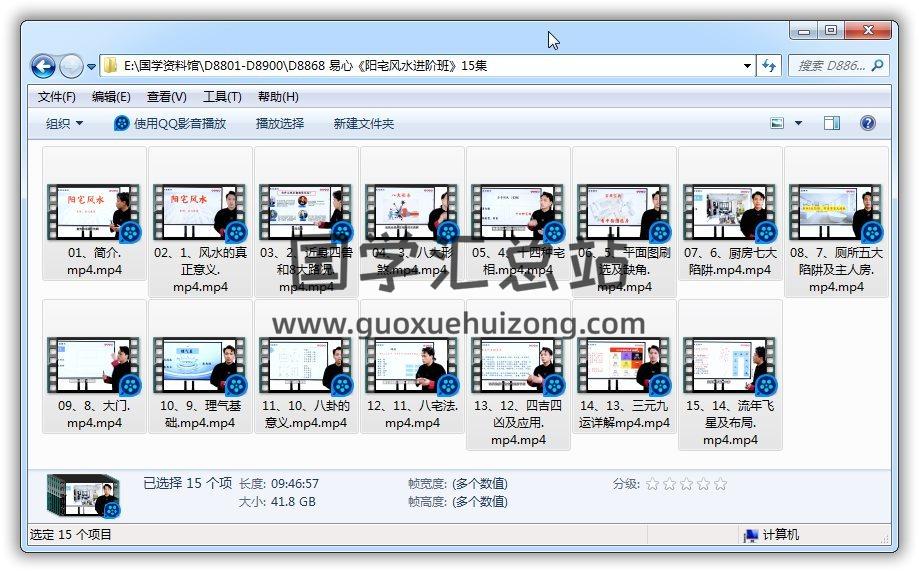919x573 pixels.
Task: Click 播放选择 in the toolbar
Action: pos(280,124)
